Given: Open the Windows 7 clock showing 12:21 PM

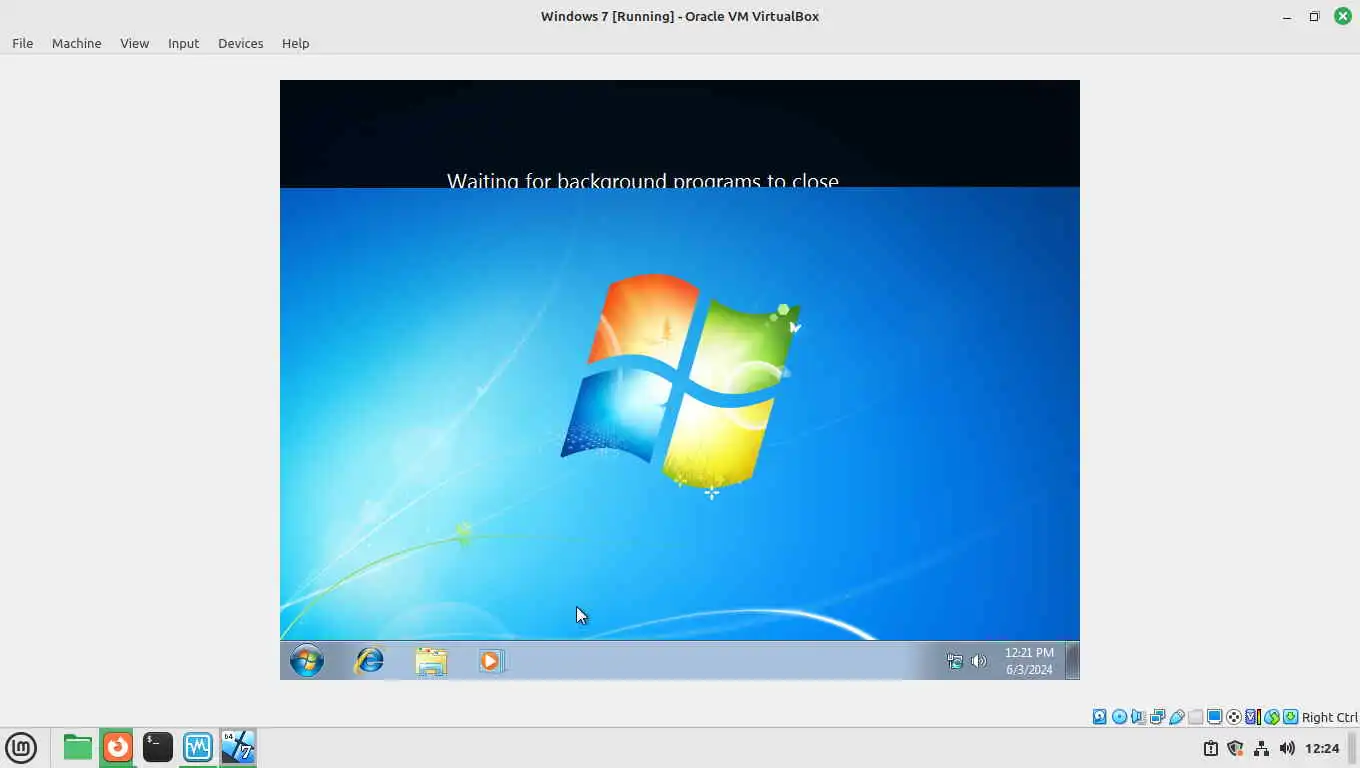Looking at the screenshot, I should (x=1029, y=661).
